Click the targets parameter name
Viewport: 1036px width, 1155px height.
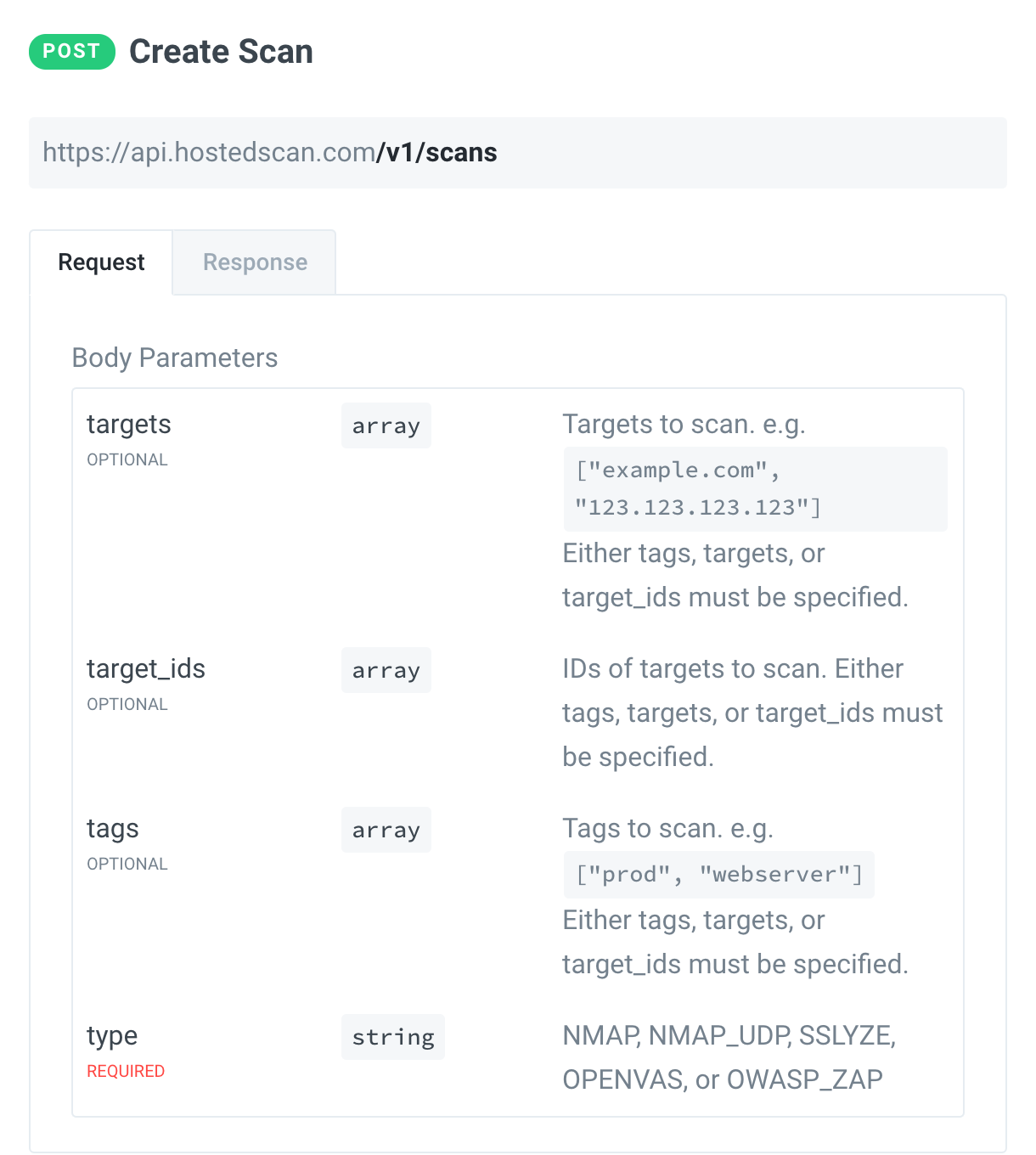(128, 425)
